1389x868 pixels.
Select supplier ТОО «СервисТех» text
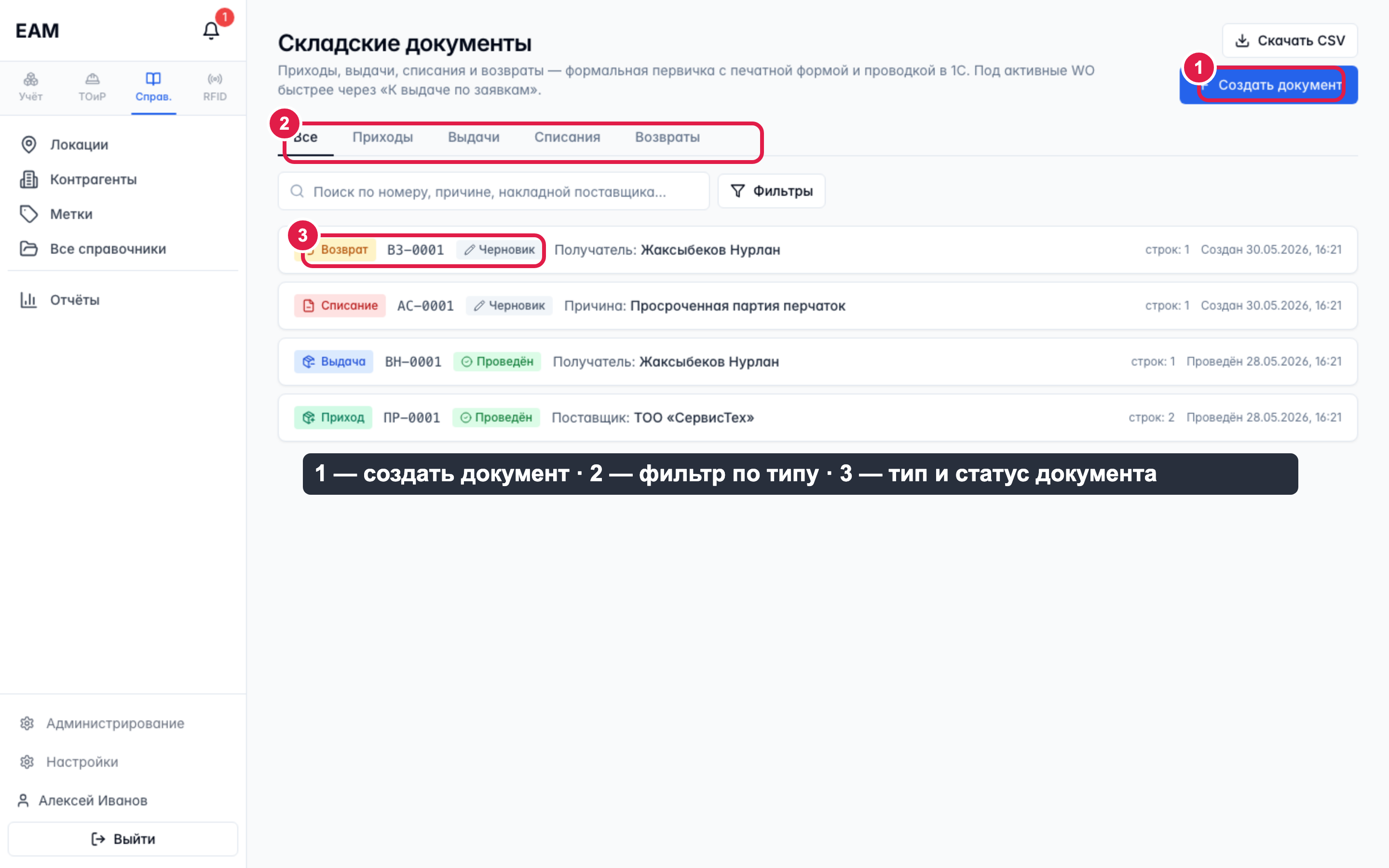[x=694, y=417]
